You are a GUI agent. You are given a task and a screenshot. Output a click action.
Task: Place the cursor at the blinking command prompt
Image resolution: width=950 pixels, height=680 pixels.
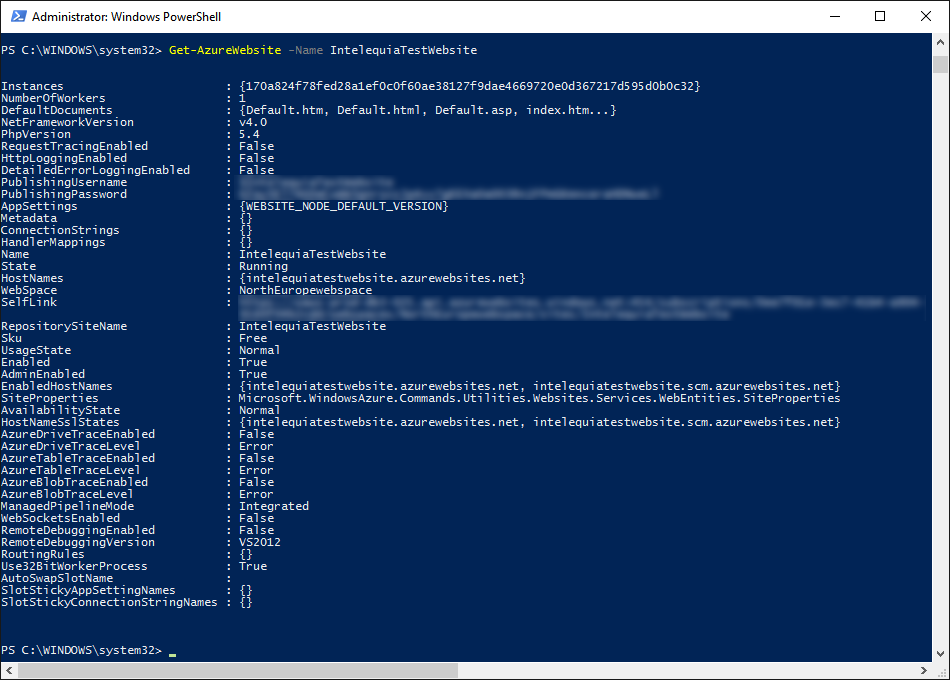click(x=170, y=650)
